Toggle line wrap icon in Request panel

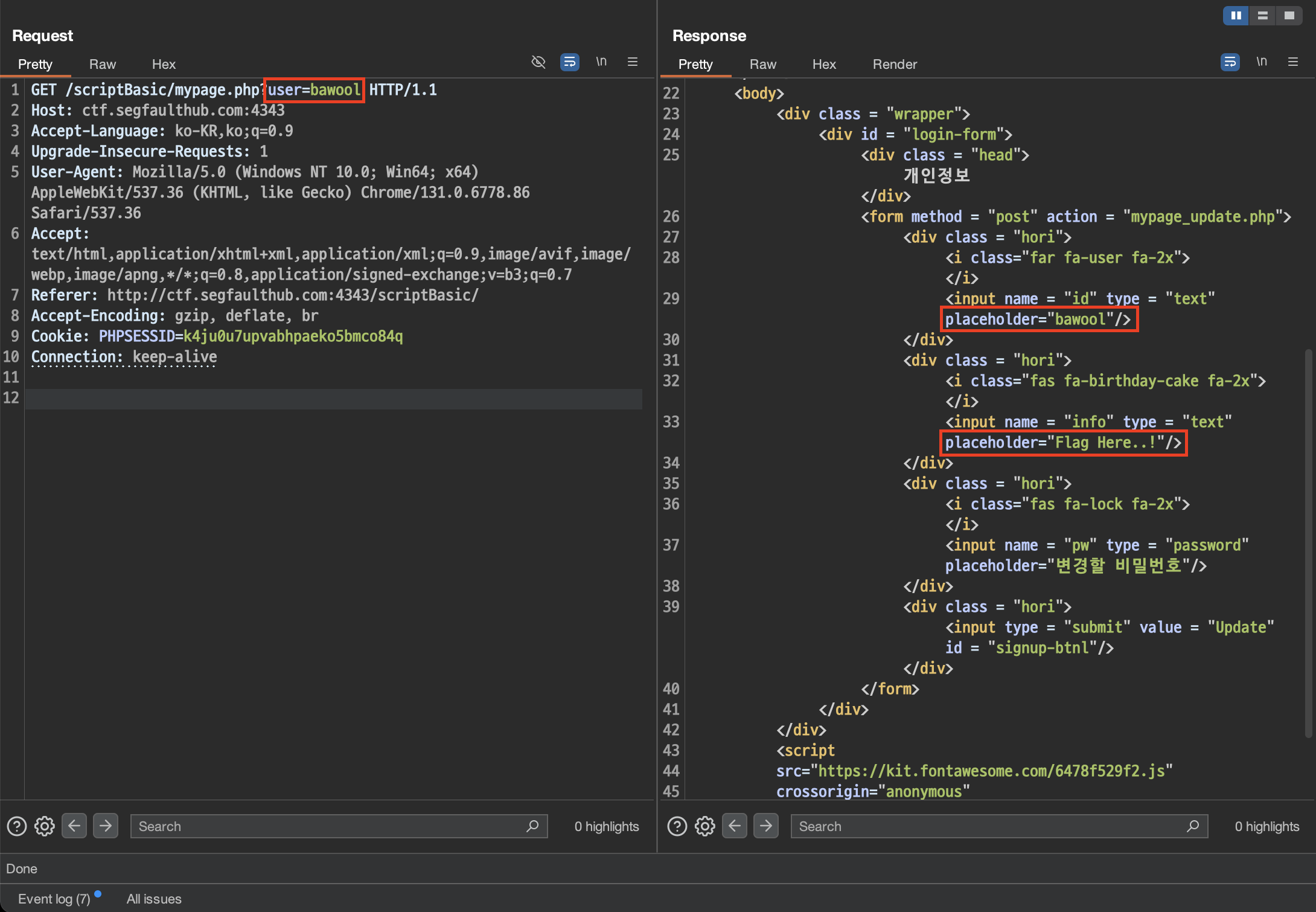click(569, 62)
